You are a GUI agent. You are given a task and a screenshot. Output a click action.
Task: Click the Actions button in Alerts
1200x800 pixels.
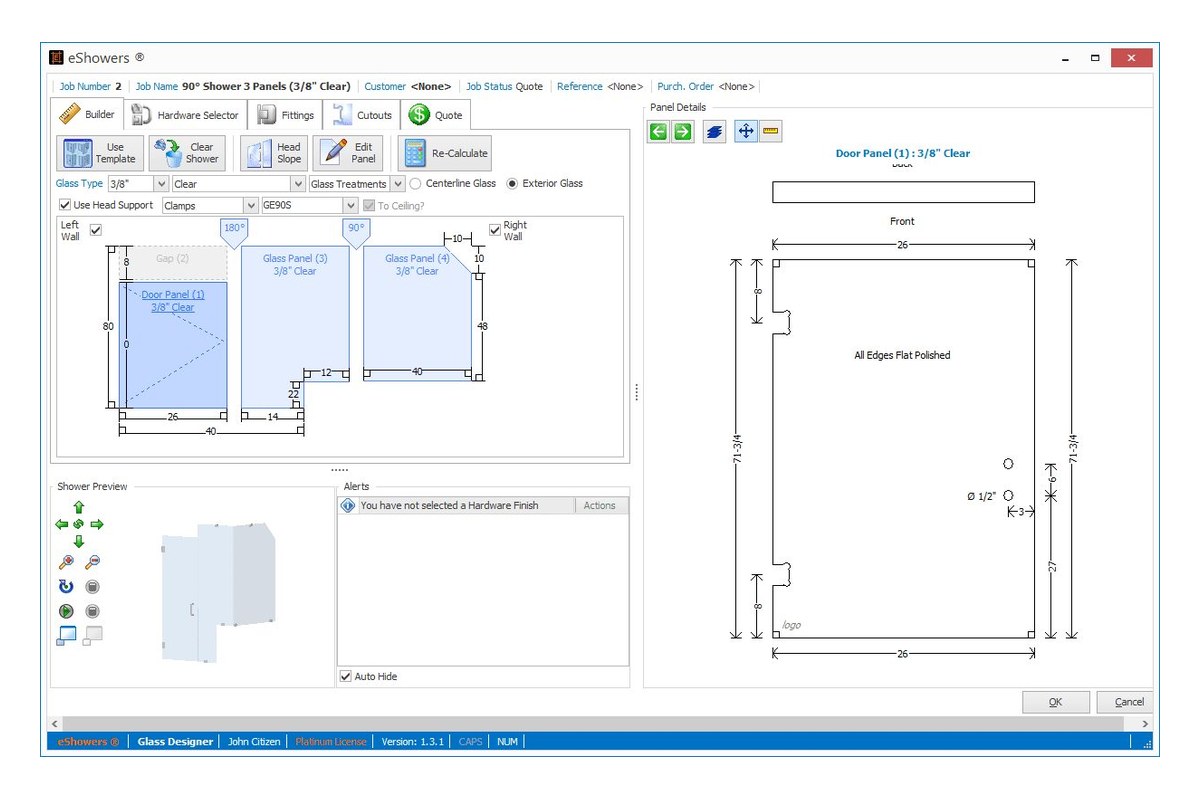[600, 506]
